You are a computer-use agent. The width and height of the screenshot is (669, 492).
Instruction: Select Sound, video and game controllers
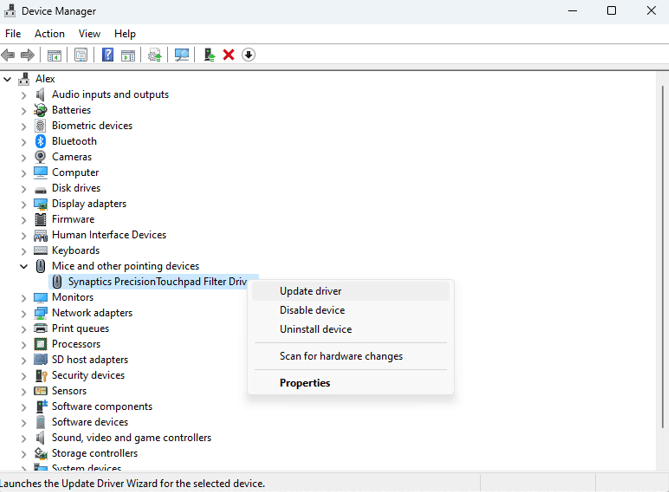click(131, 438)
